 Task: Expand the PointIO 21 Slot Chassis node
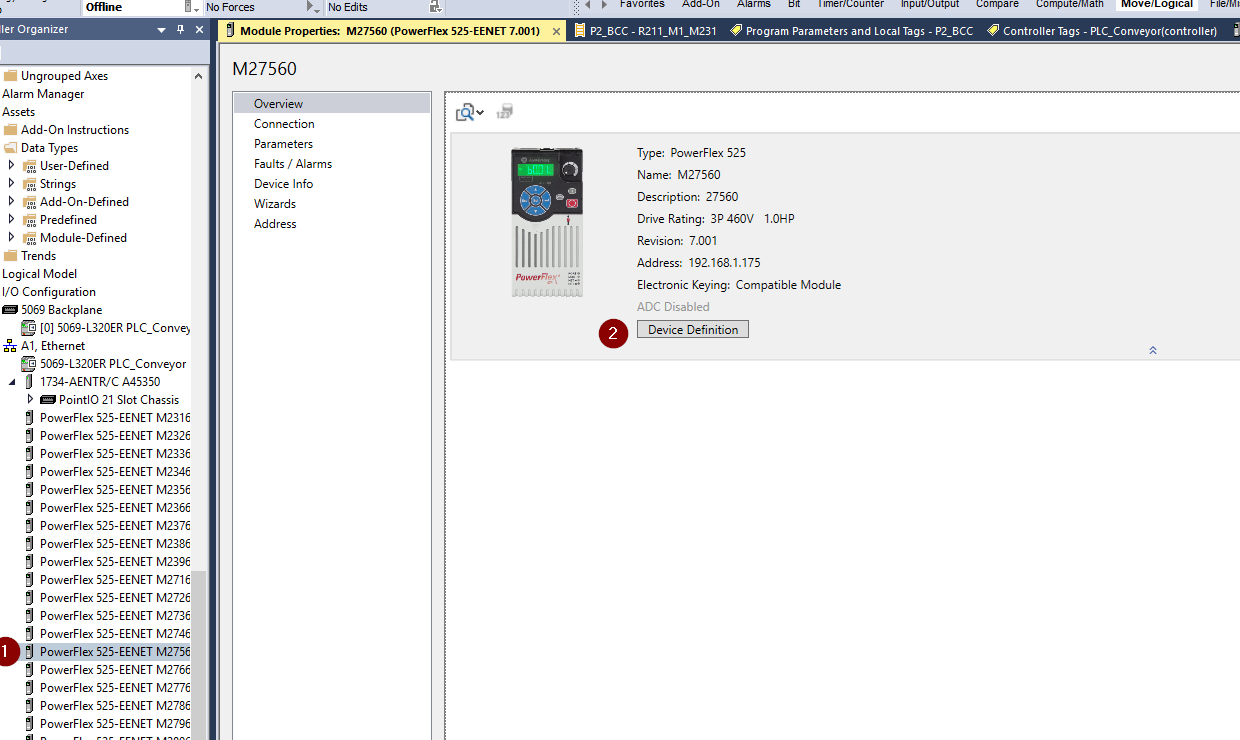(x=30, y=400)
